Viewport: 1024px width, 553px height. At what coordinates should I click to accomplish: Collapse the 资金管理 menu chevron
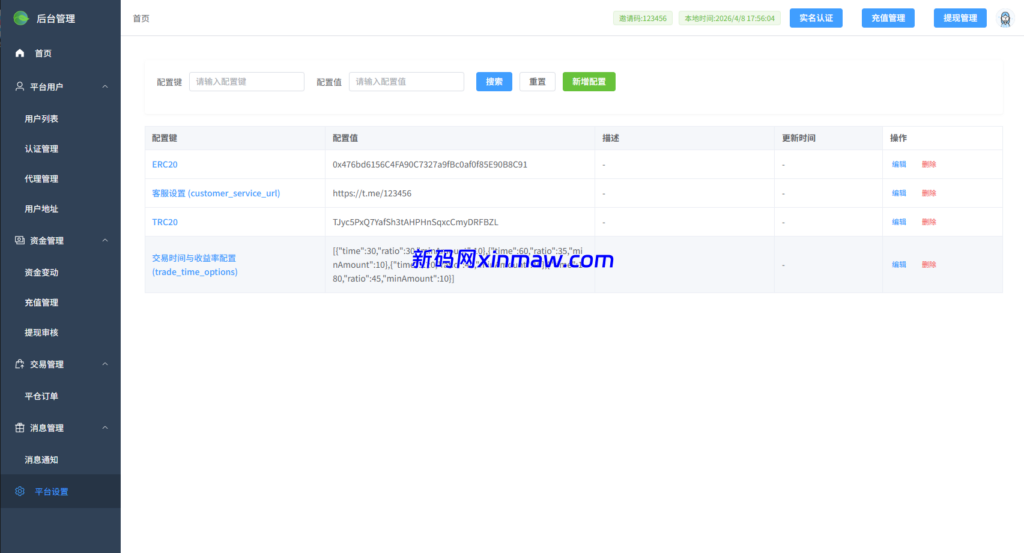tap(105, 240)
